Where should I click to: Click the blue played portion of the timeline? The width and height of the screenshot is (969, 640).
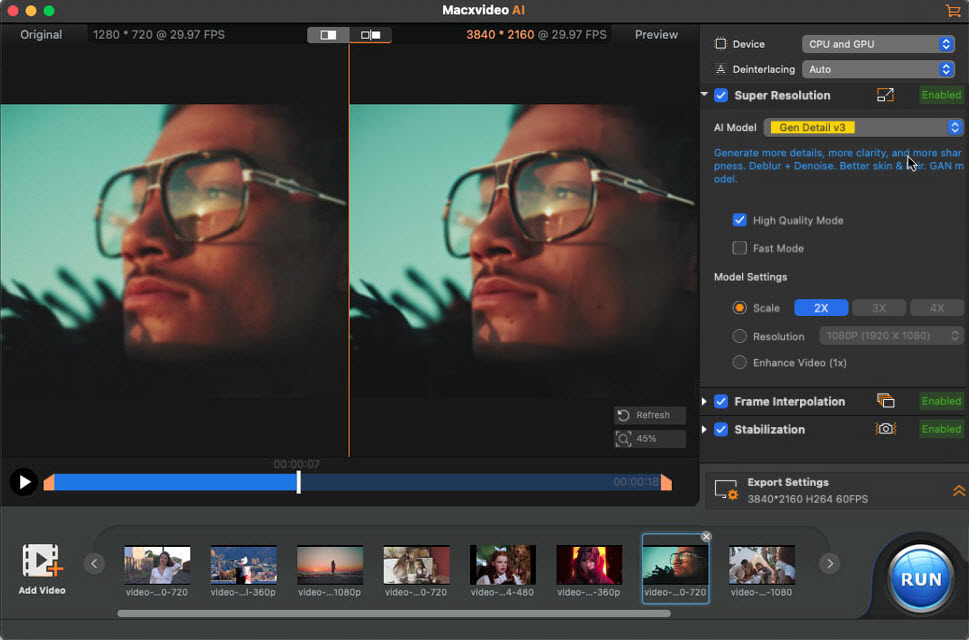(x=175, y=482)
